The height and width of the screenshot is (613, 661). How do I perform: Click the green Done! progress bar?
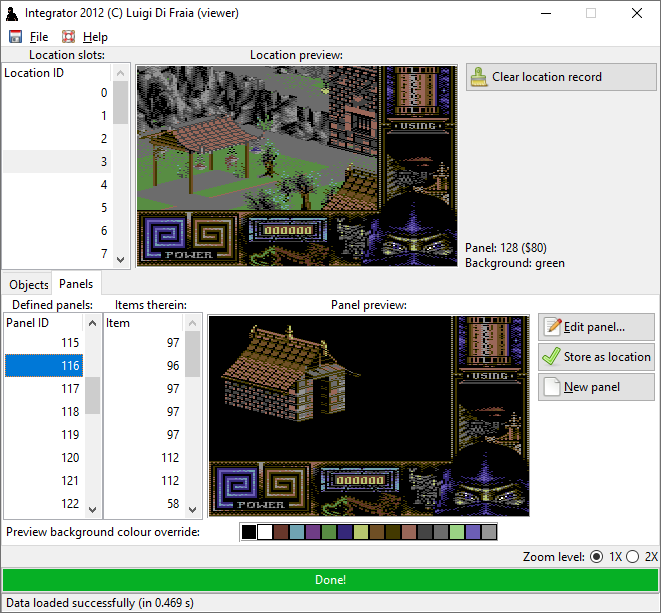330,580
